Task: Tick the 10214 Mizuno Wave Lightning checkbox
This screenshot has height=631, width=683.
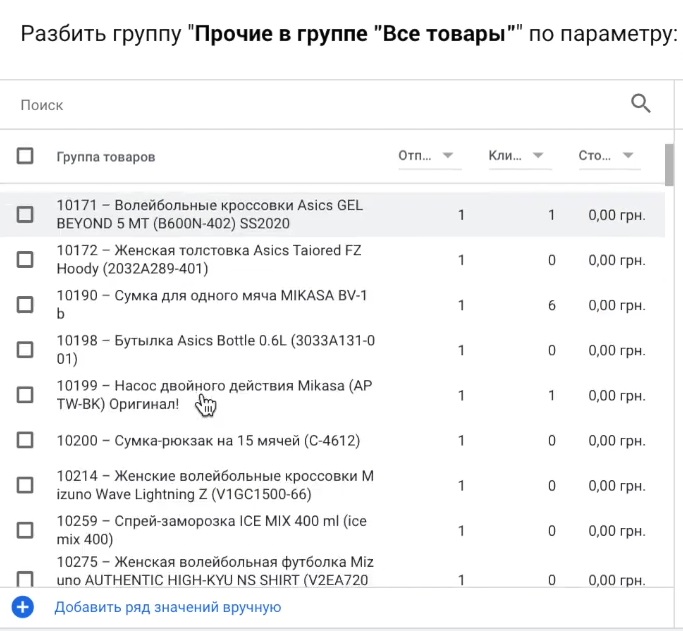Action: click(x=25, y=485)
